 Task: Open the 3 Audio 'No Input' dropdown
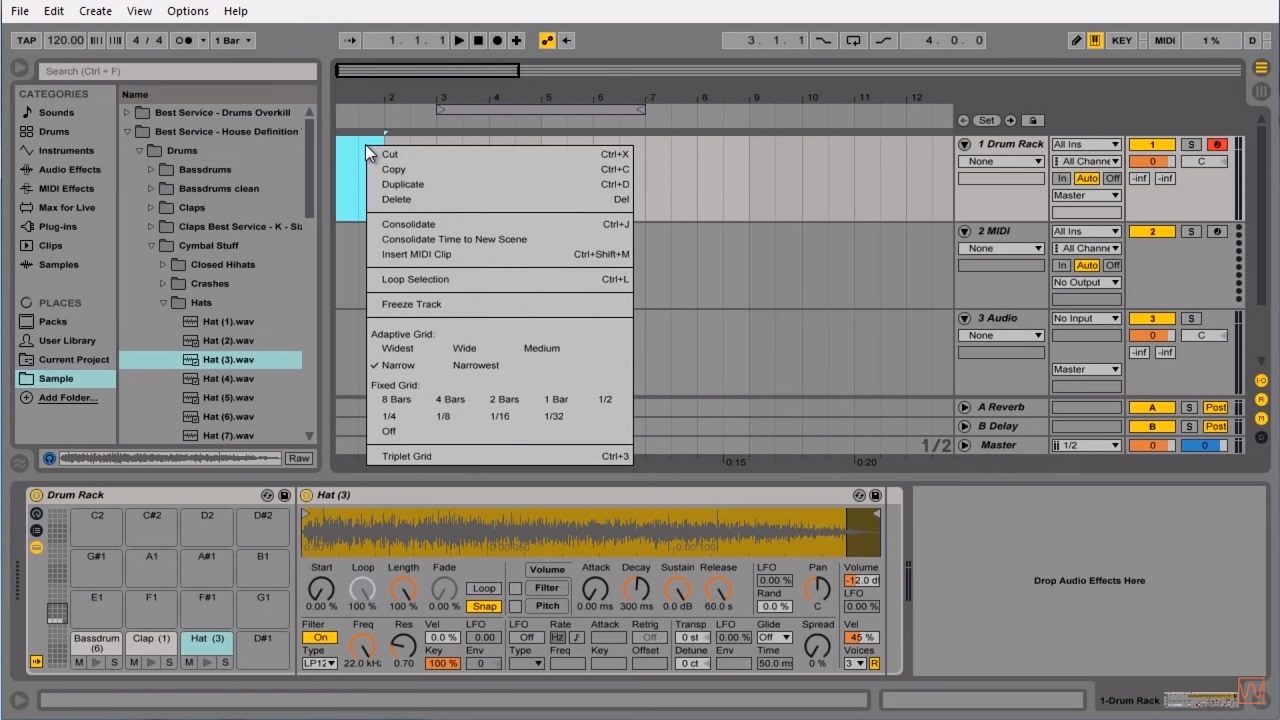(1086, 318)
